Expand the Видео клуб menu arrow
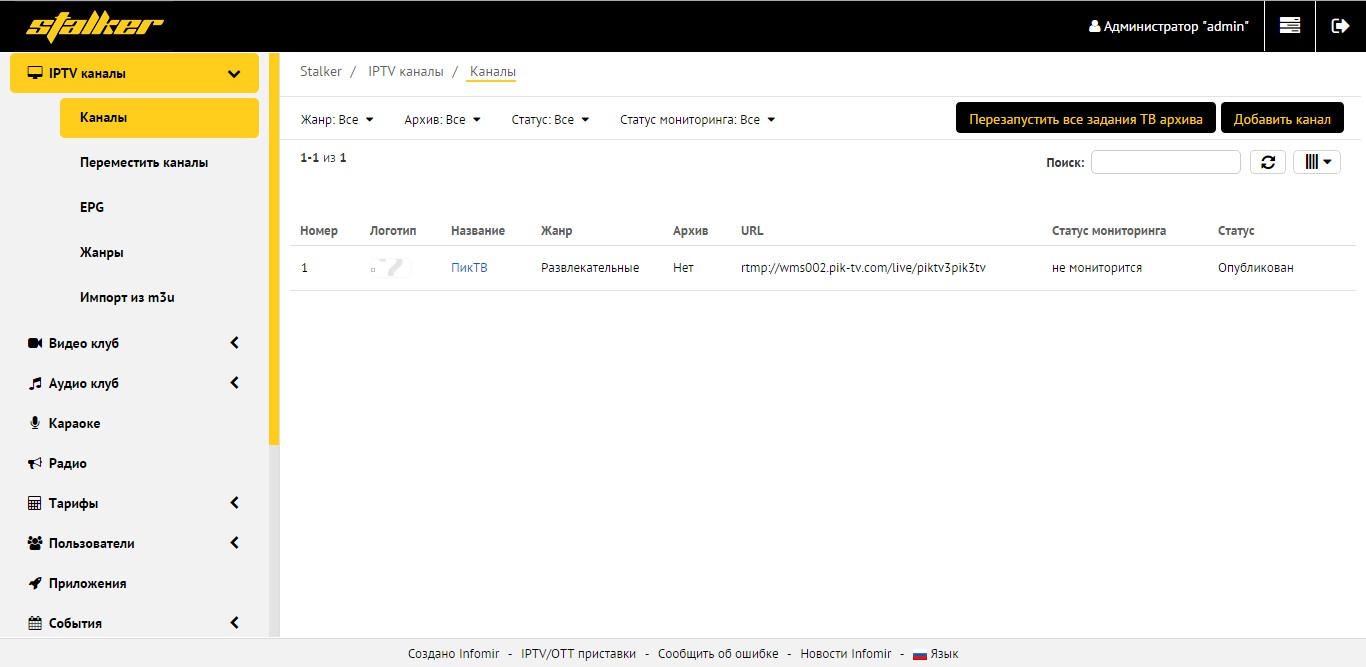The image size is (1366, 667). [x=235, y=343]
